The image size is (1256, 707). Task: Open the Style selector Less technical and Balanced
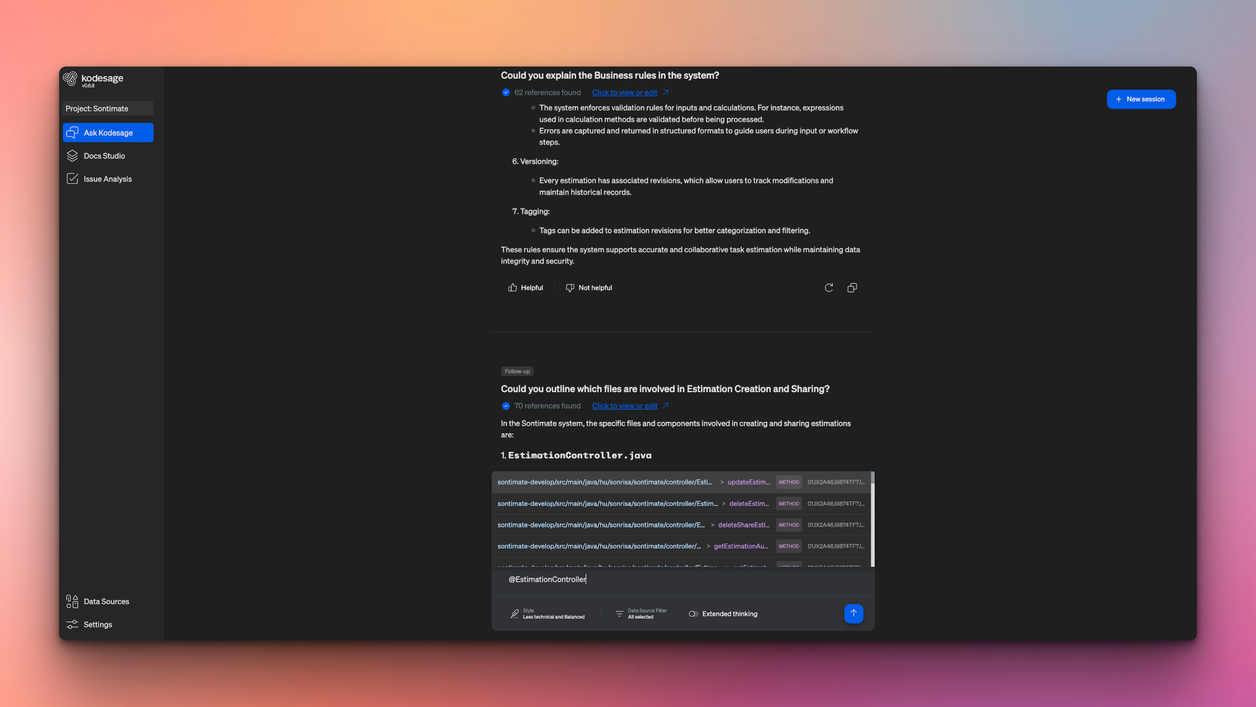tap(548, 614)
